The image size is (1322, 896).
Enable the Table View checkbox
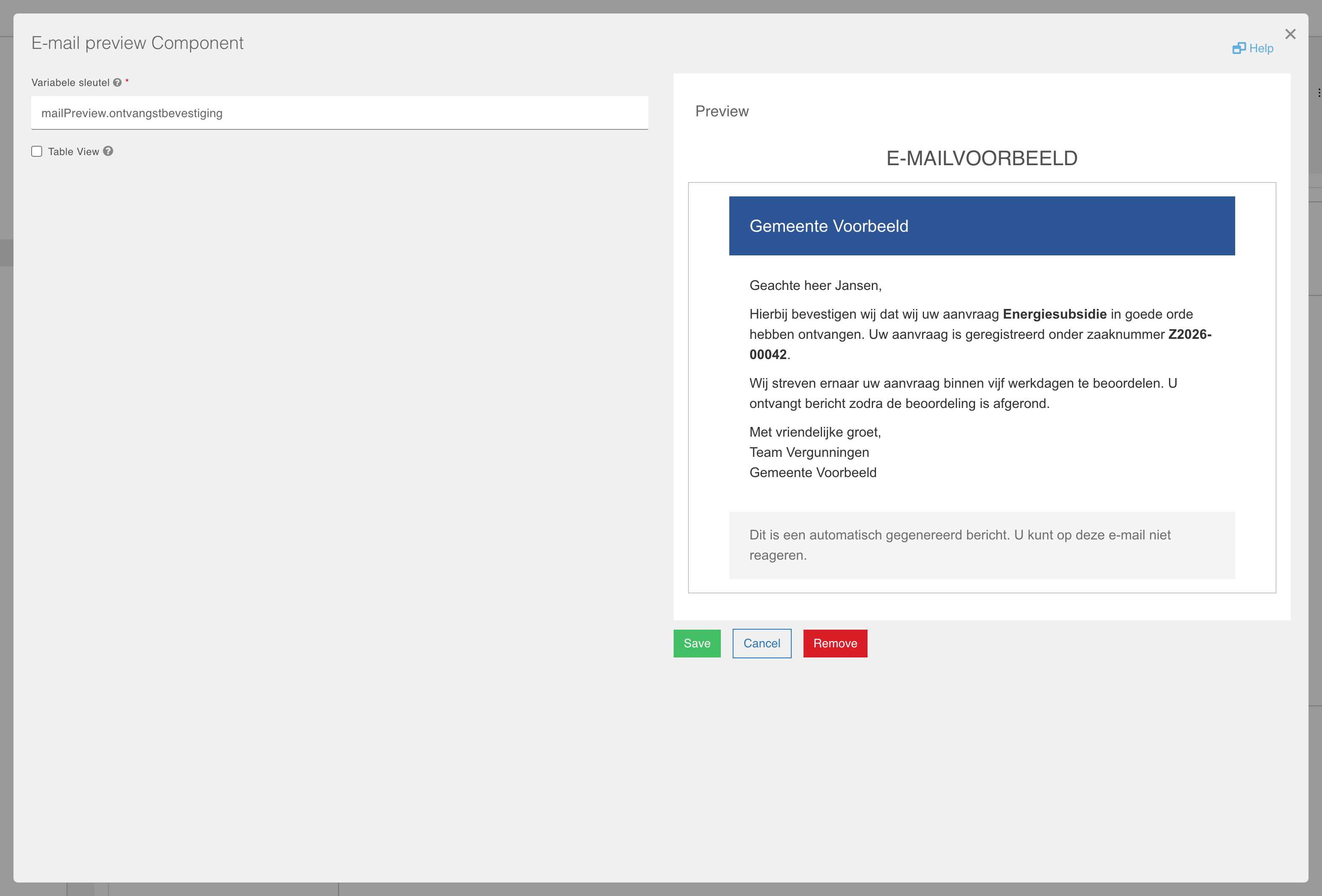37,151
